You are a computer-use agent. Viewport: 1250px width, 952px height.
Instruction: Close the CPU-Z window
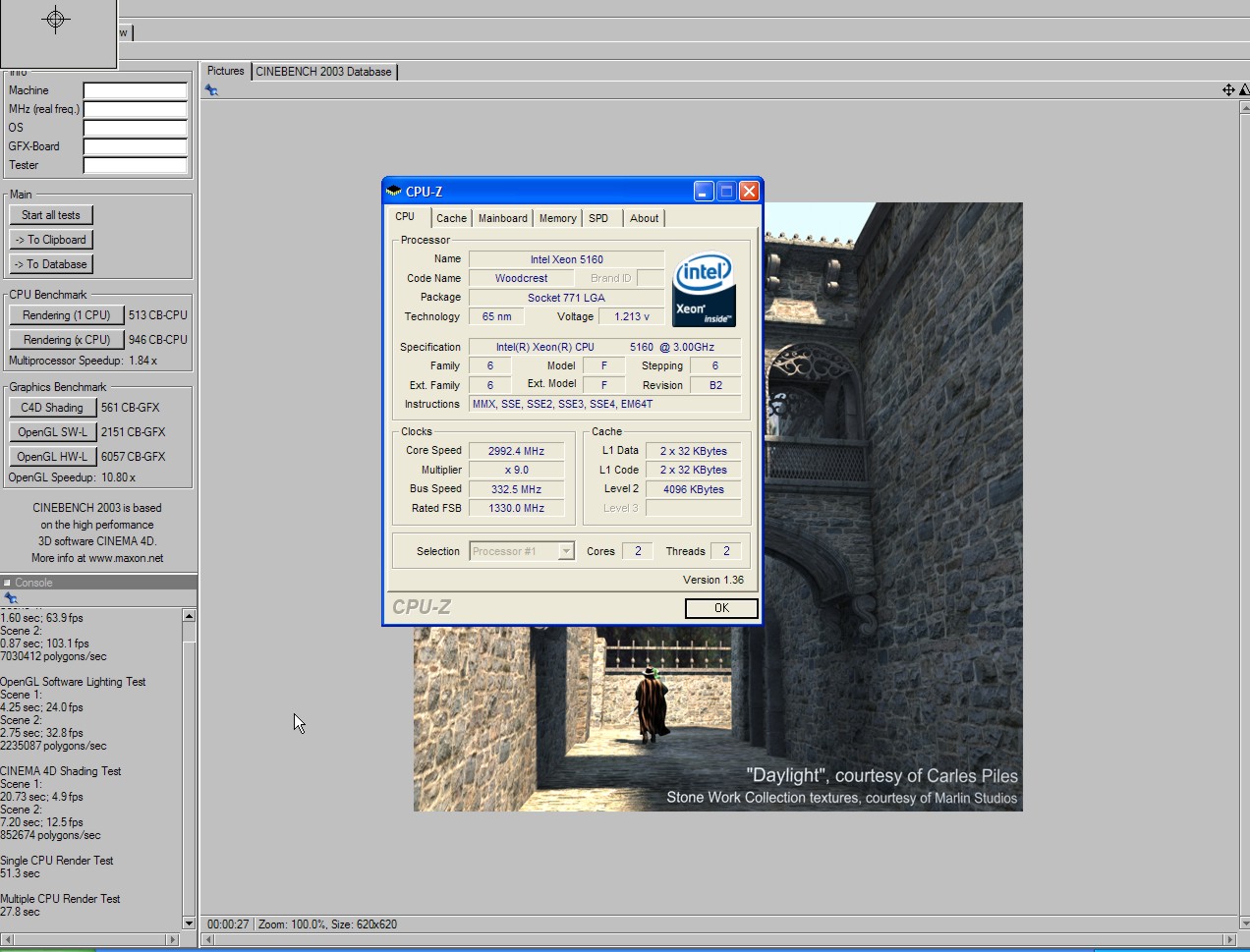749,192
